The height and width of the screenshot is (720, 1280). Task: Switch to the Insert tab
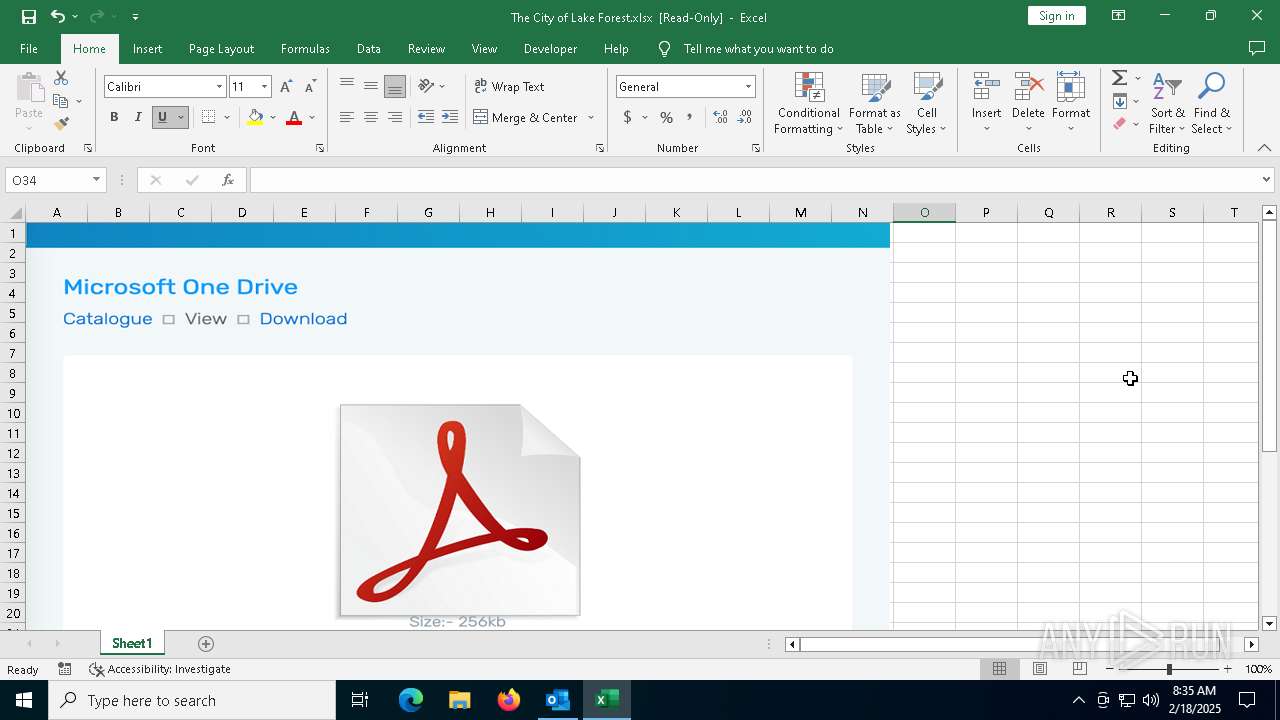[147, 48]
